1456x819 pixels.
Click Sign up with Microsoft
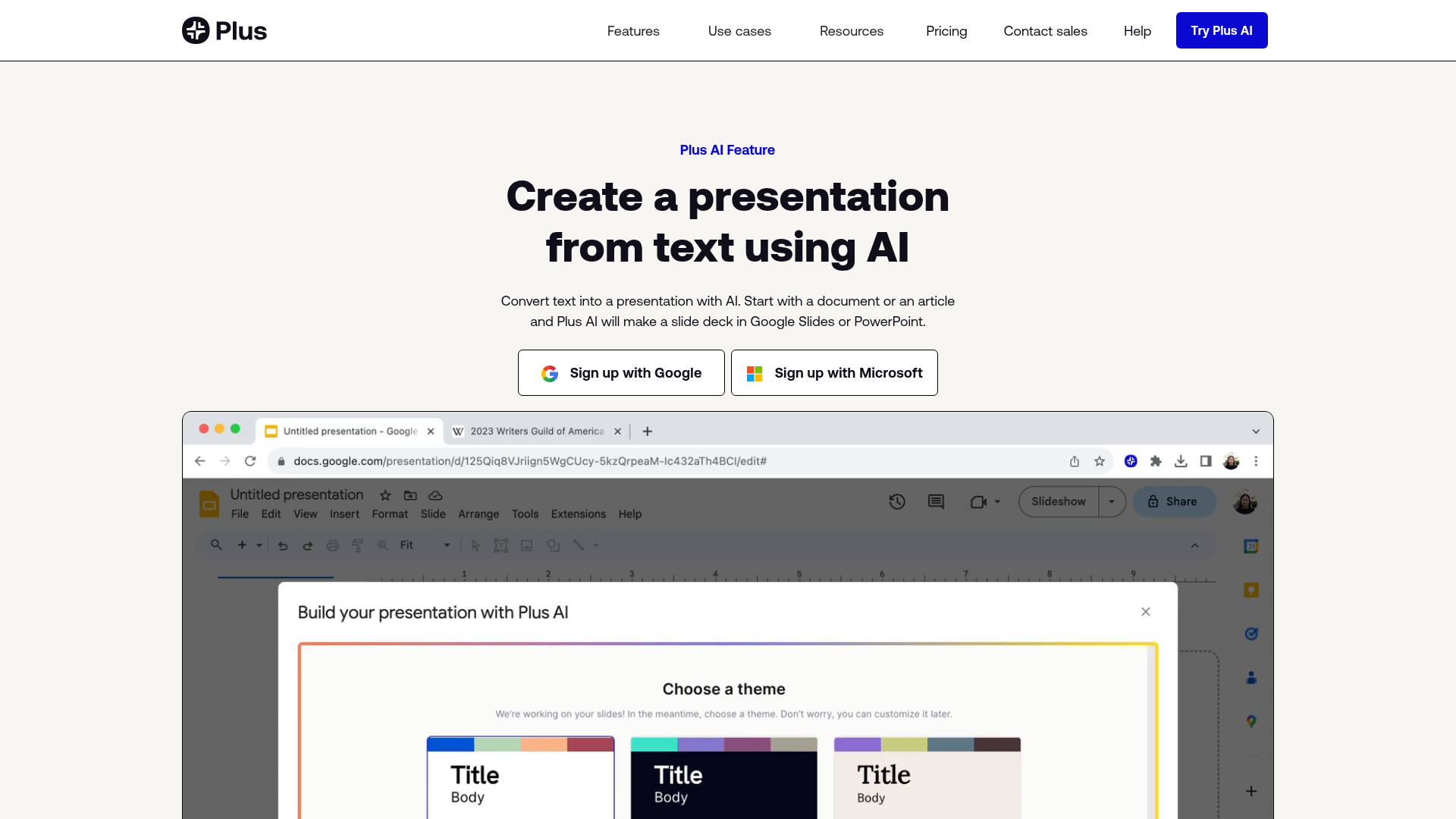pyautogui.click(x=834, y=373)
